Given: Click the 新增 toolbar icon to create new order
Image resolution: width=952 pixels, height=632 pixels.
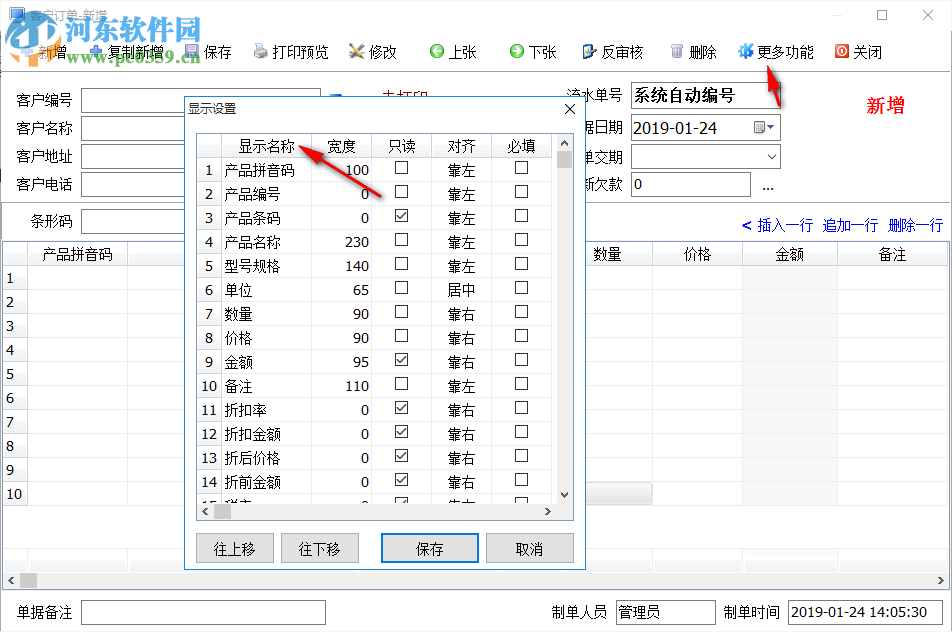Looking at the screenshot, I should 48,51.
